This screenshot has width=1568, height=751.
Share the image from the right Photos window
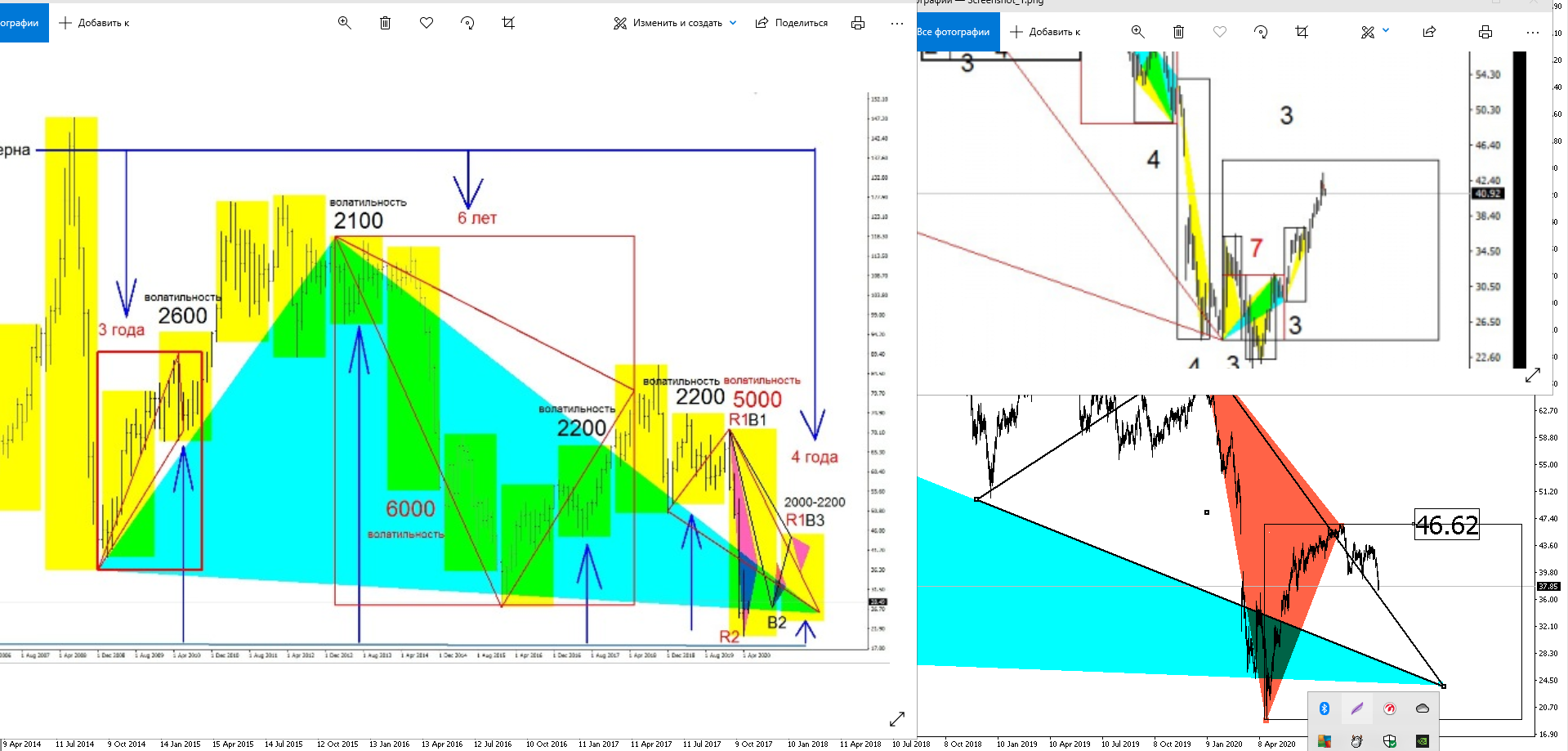[x=1429, y=32]
